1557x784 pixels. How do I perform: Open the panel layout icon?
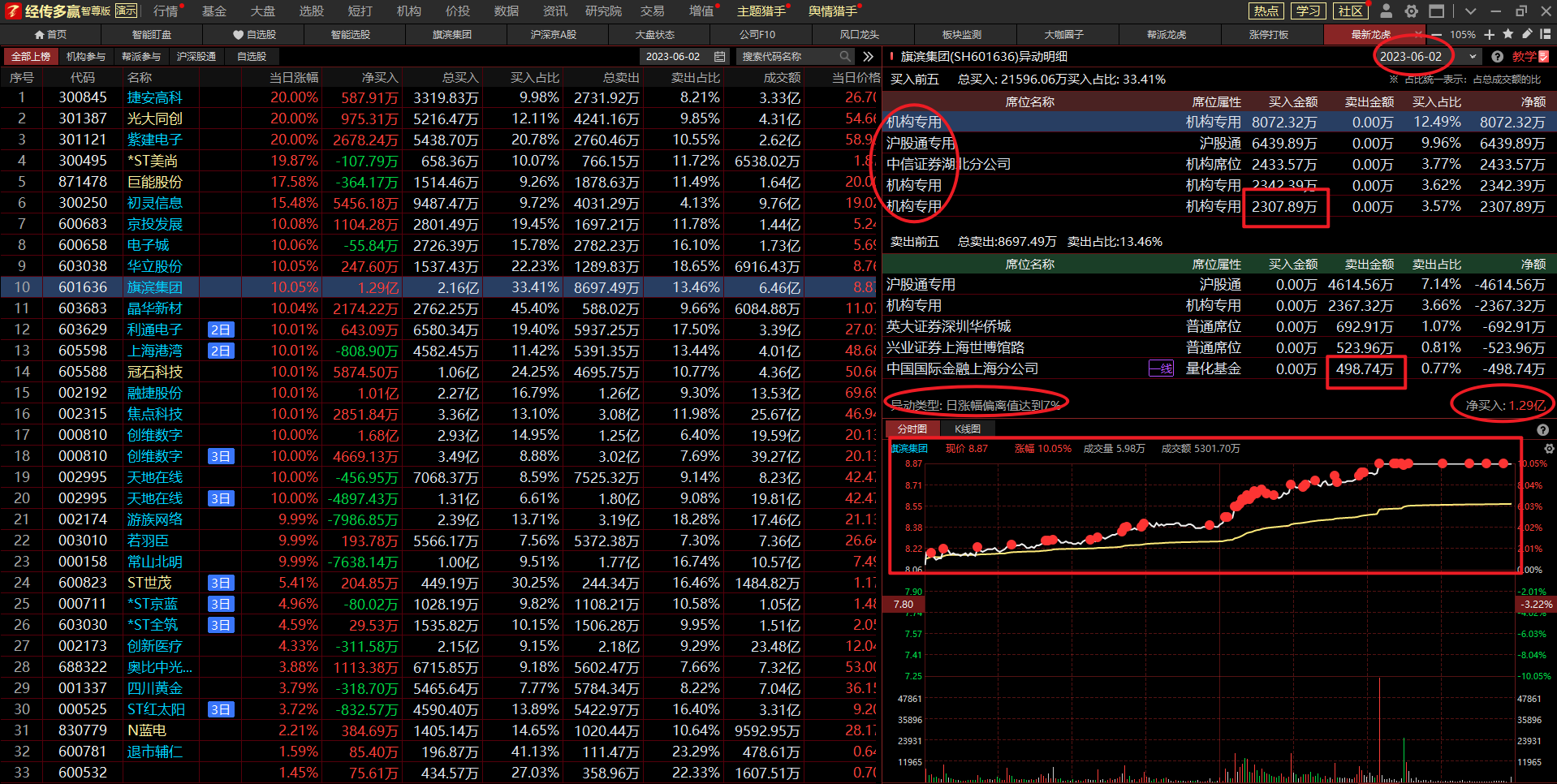(1545, 34)
